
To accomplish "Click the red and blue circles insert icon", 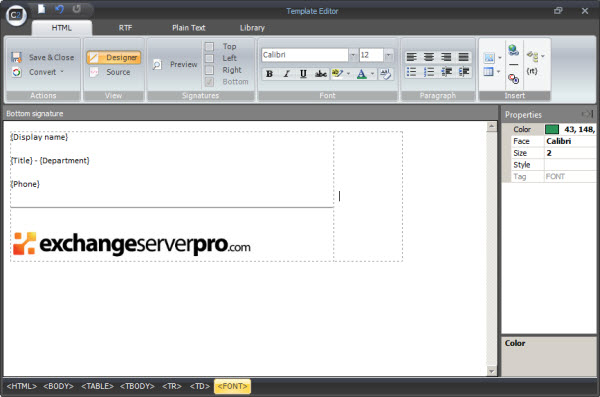I will point(514,79).
